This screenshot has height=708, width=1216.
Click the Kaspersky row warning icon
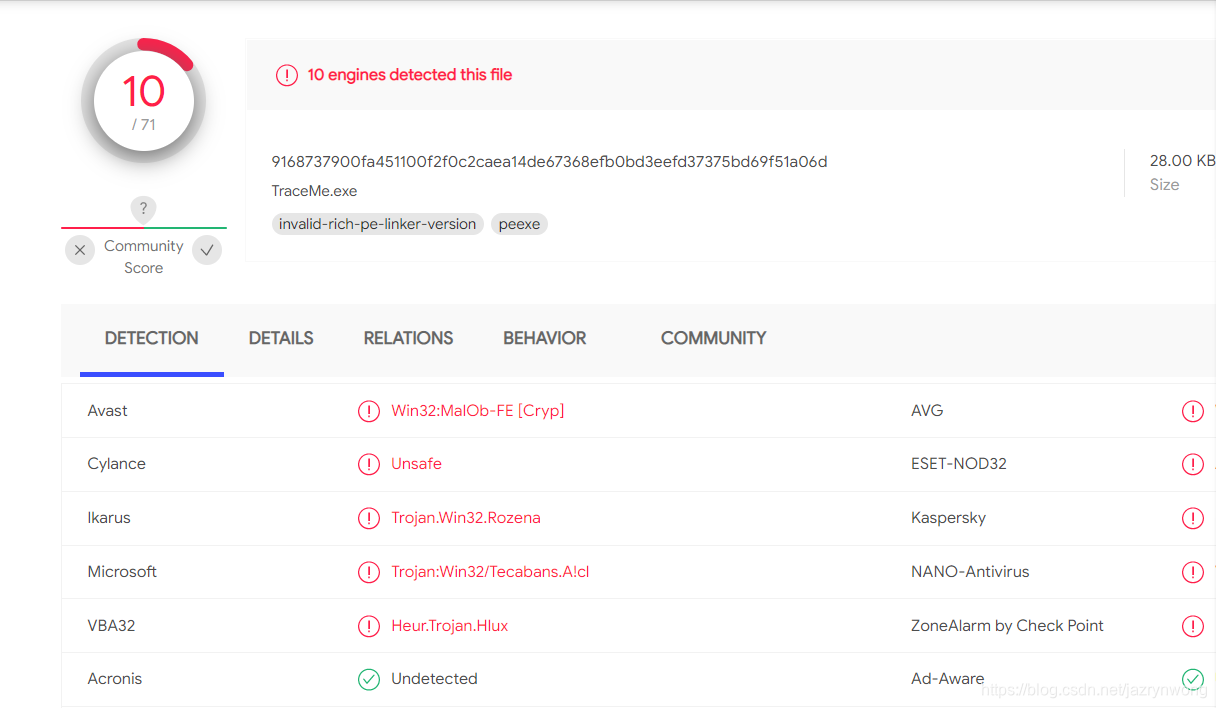[1193, 518]
